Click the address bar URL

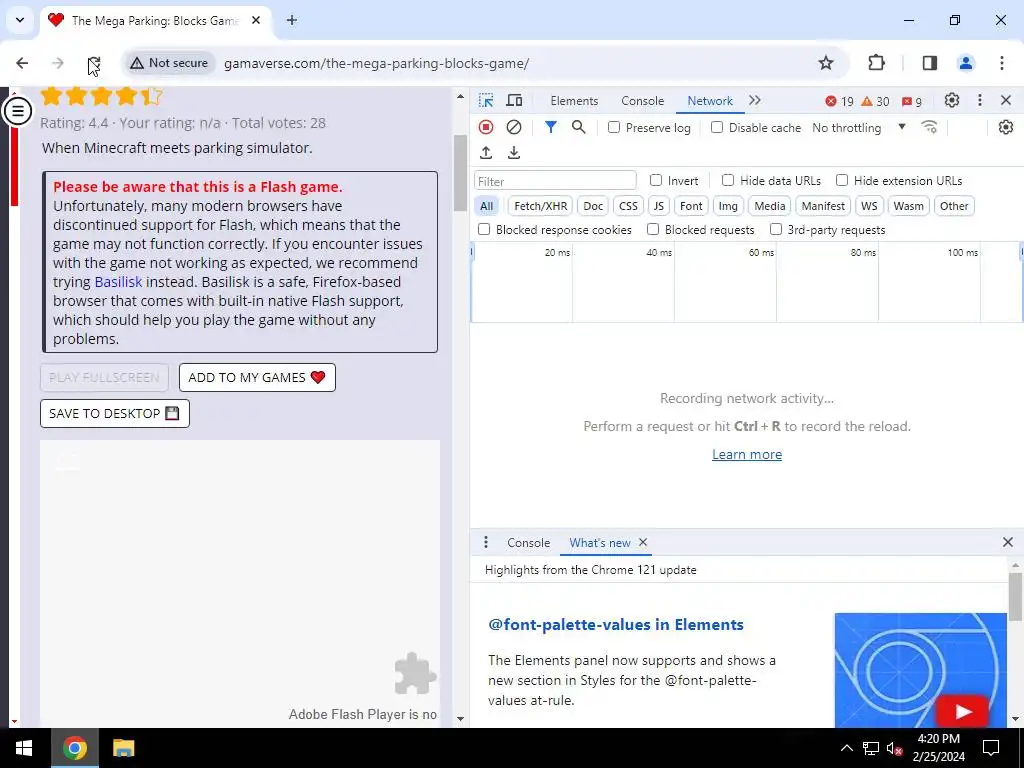(376, 63)
